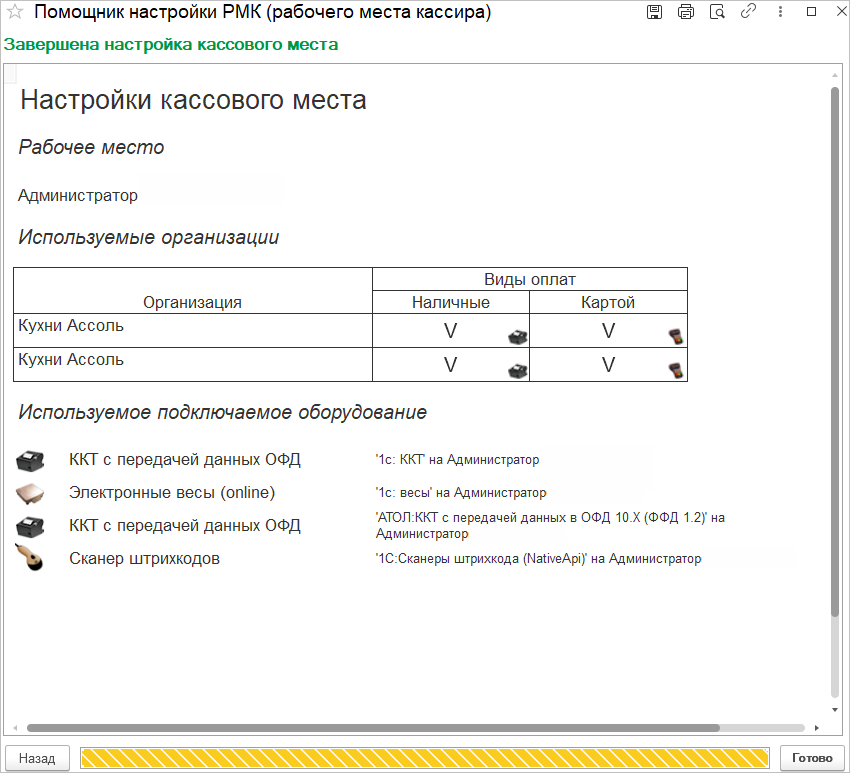
Task: Copy link with chain icon
Action: coord(748,11)
